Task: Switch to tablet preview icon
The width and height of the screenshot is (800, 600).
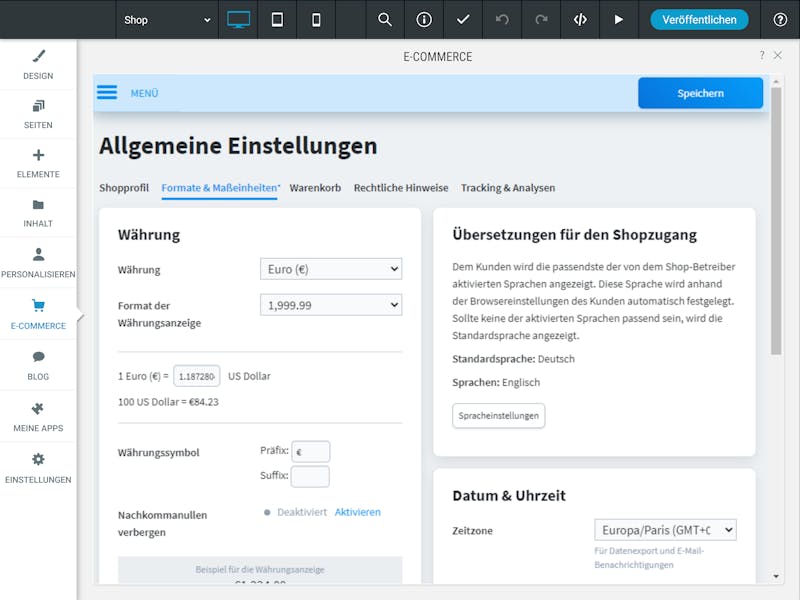Action: tap(277, 19)
